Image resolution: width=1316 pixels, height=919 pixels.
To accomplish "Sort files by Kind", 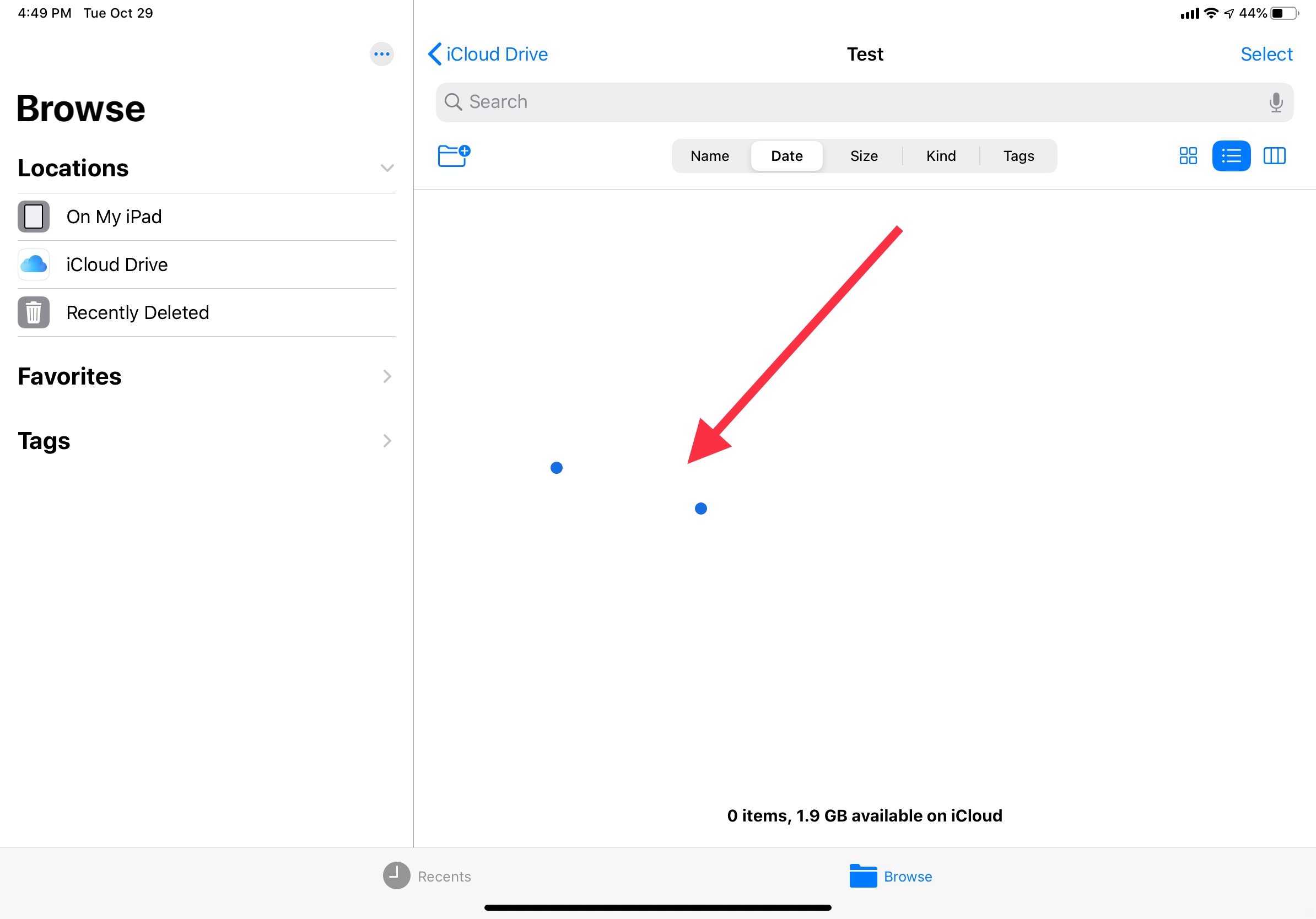I will [941, 156].
